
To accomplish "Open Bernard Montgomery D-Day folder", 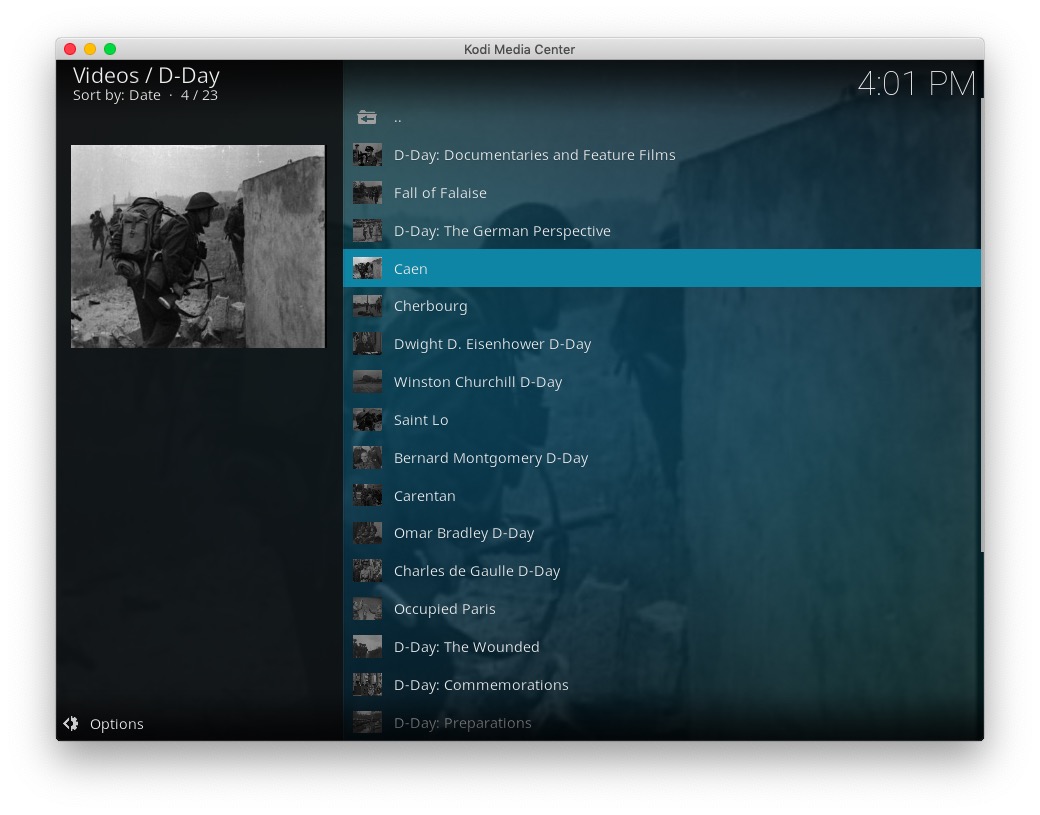I will coord(490,458).
